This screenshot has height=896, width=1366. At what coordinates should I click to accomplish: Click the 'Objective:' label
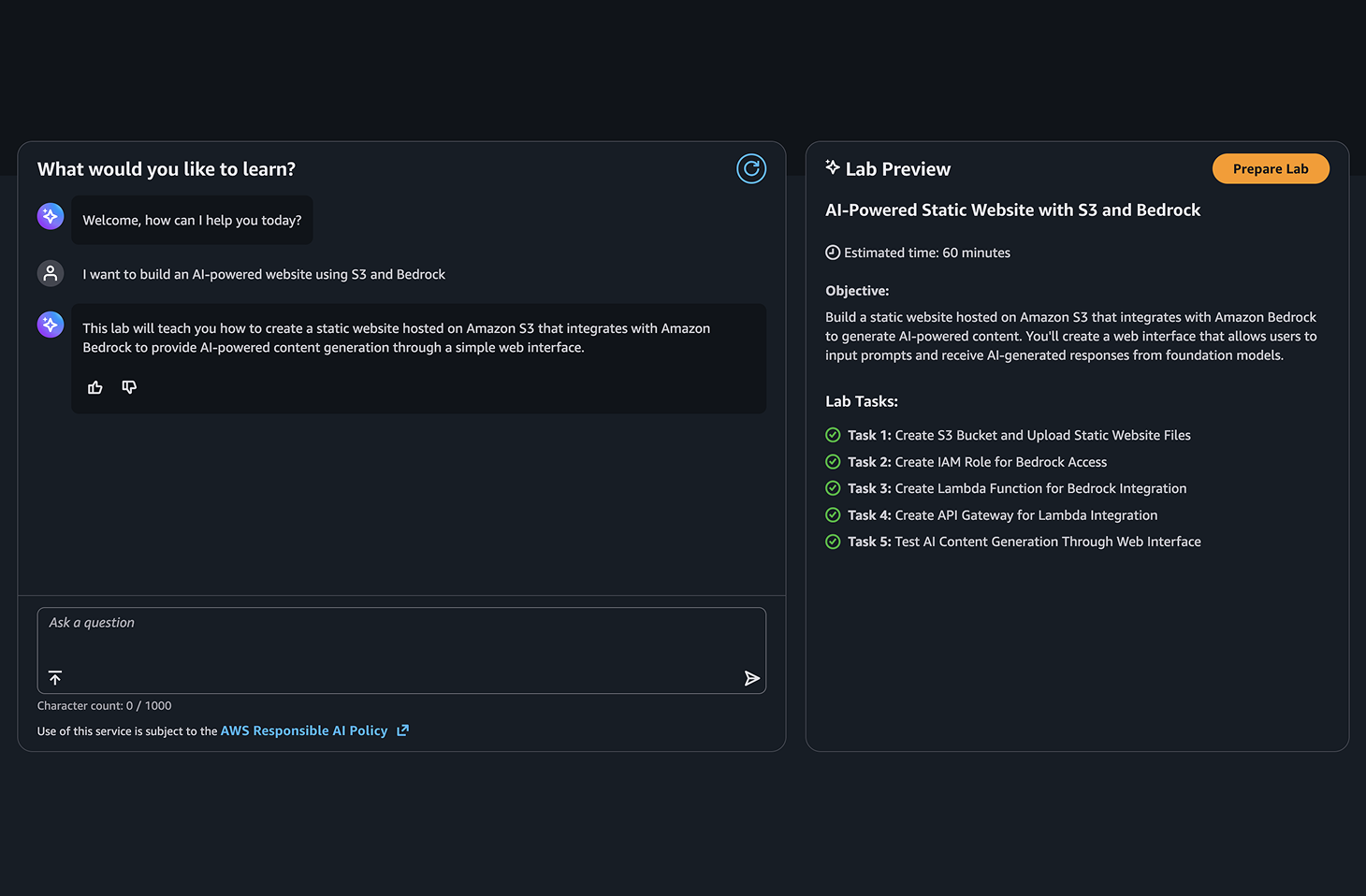tap(857, 291)
